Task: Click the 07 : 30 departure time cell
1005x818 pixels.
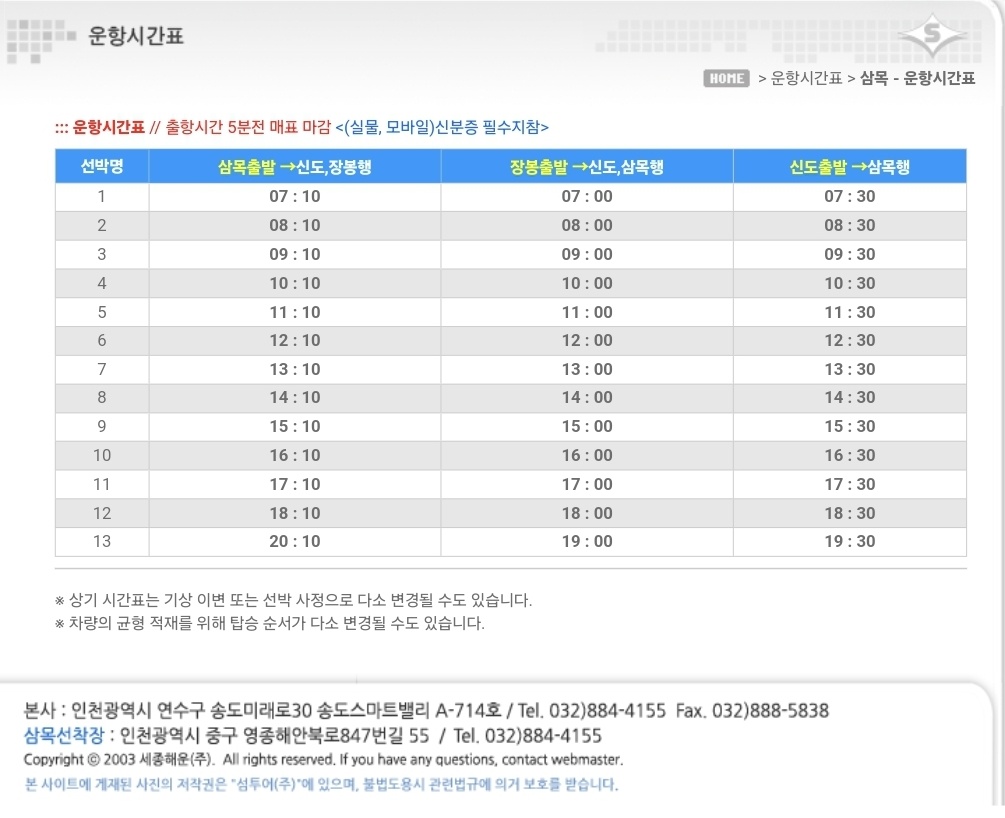Action: 850,197
